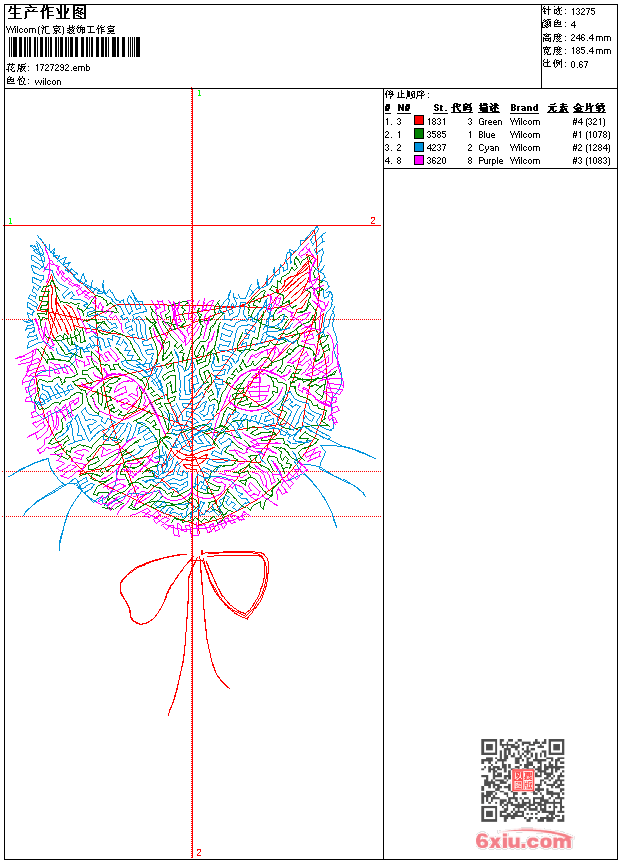
Task: Click the red logo inside the QR code
Action: click(x=523, y=781)
